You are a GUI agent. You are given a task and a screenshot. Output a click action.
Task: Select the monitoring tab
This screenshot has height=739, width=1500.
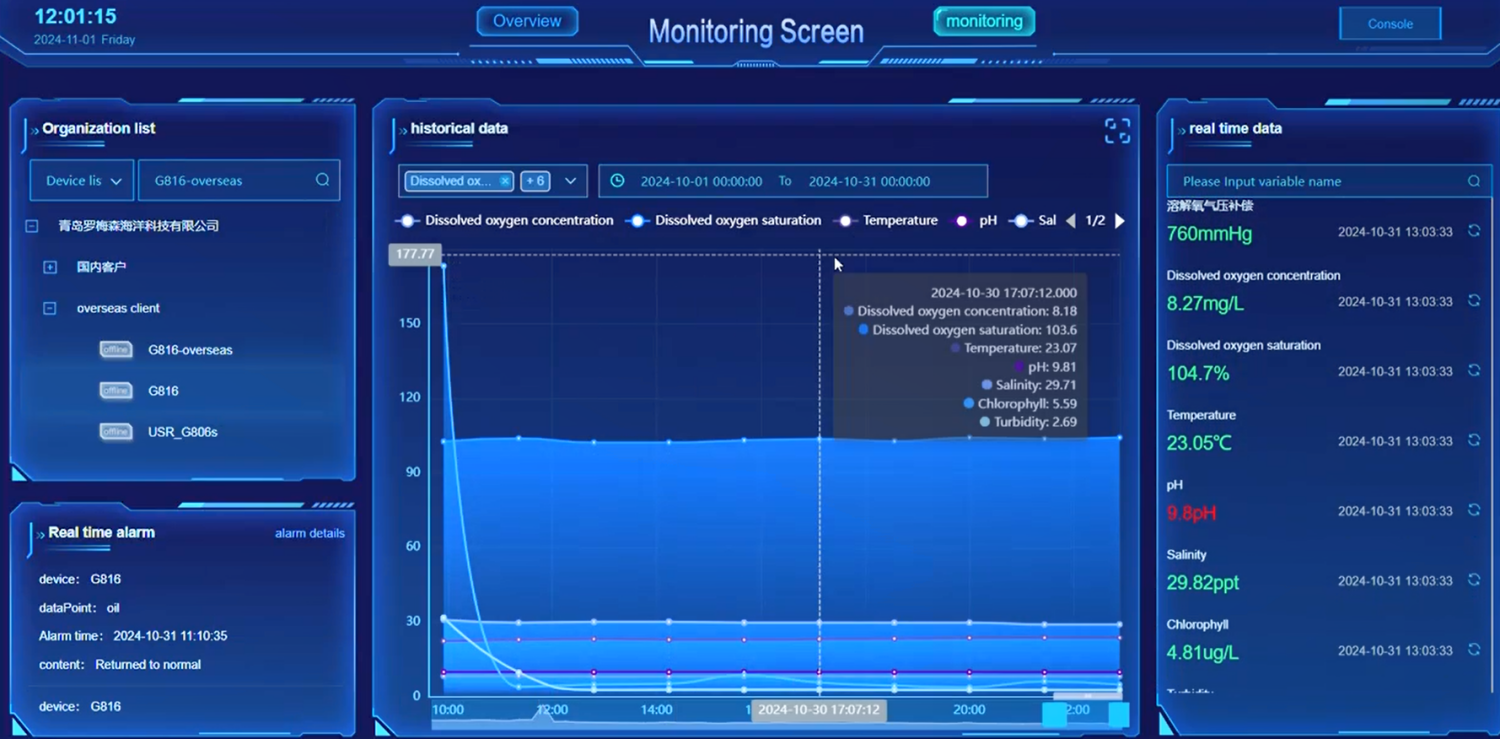(x=984, y=21)
